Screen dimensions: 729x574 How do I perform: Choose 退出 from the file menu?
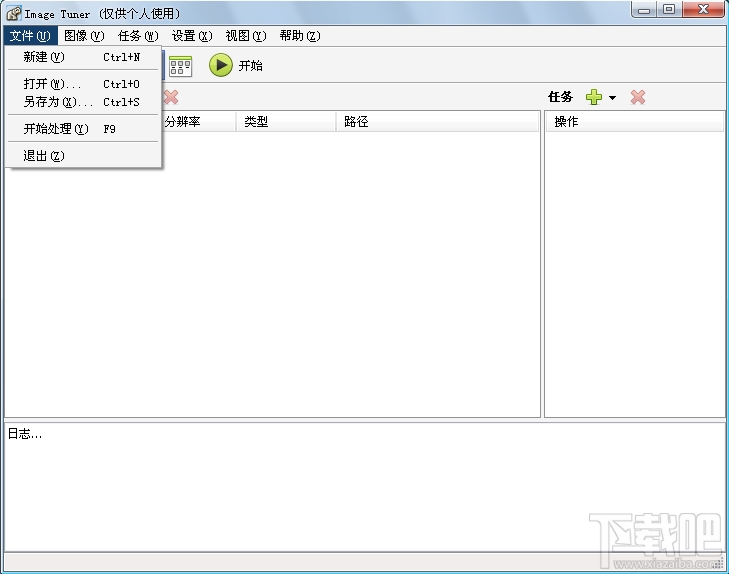[x=83, y=156]
